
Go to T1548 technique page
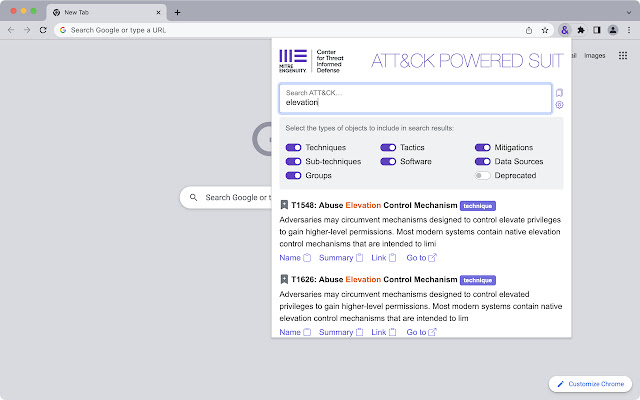(421, 258)
